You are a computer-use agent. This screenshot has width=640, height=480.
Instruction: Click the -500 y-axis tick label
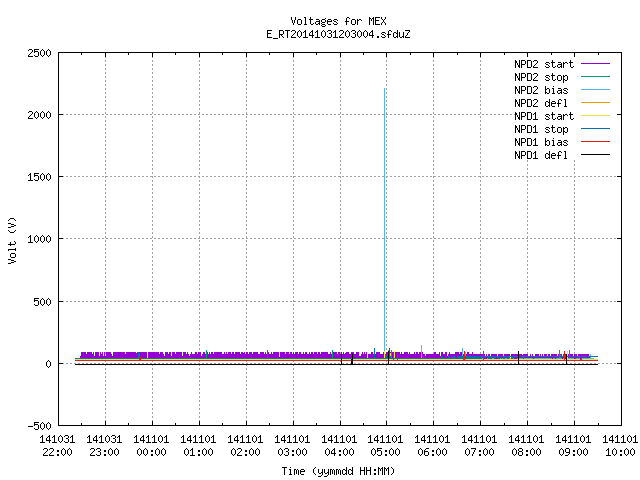[x=39, y=426]
